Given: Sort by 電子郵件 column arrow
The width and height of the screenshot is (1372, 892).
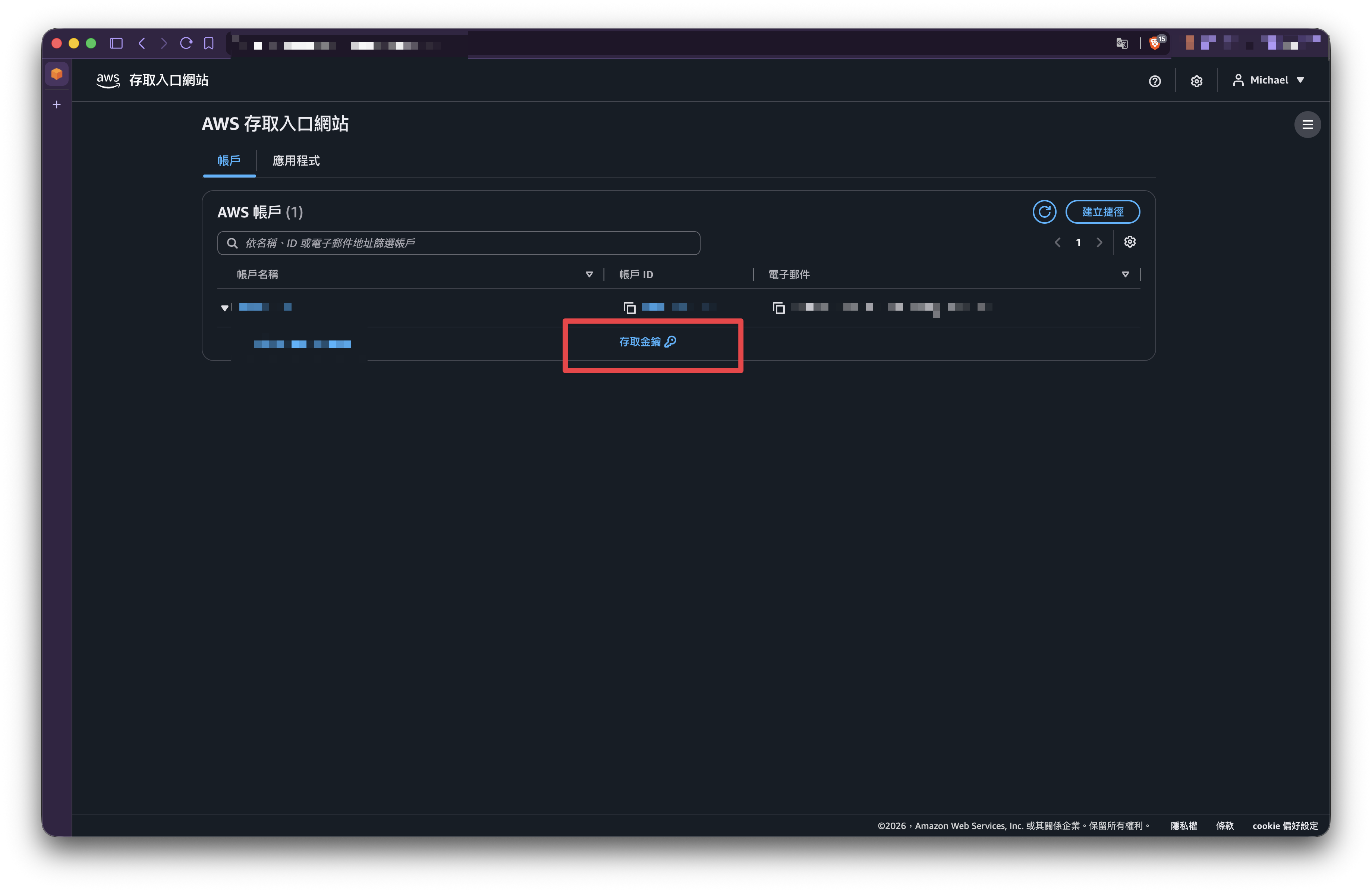Looking at the screenshot, I should [x=1125, y=274].
